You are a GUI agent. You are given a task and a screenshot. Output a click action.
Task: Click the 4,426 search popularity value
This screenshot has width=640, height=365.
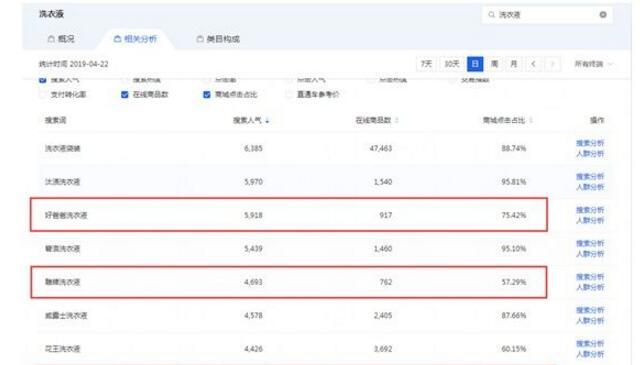pyautogui.click(x=253, y=349)
